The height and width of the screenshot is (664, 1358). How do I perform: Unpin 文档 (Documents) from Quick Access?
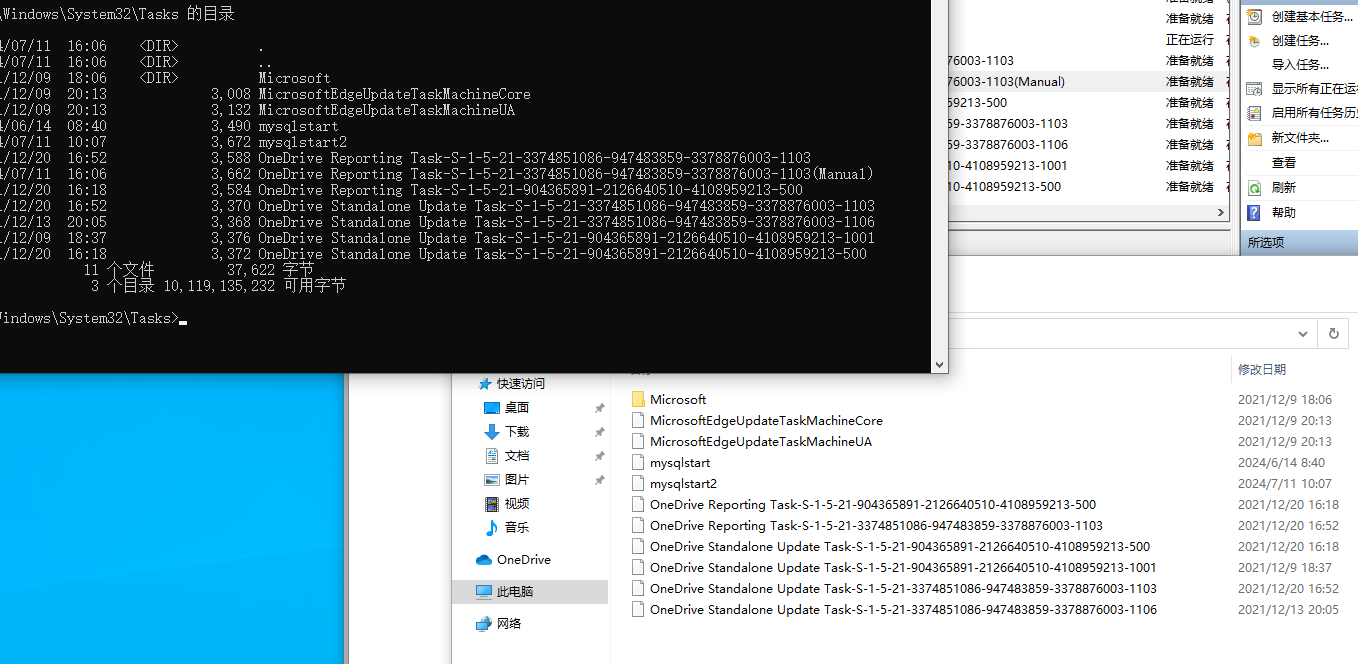coord(599,457)
